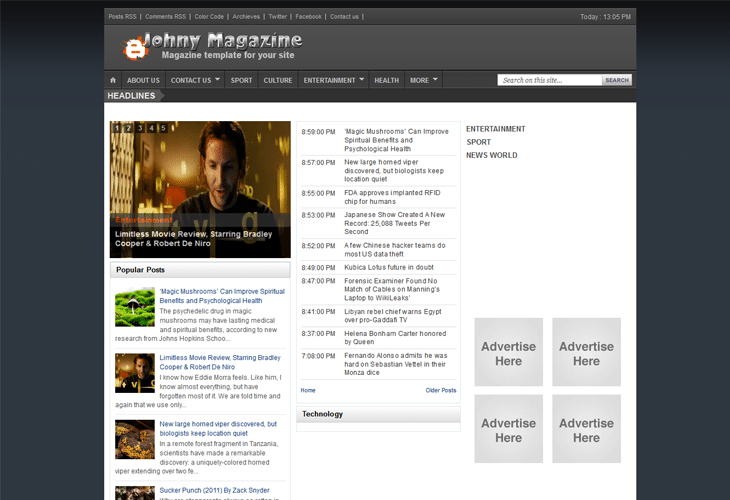The image size is (730, 500).
Task: Click in the Search on this site field
Action: pyautogui.click(x=550, y=80)
